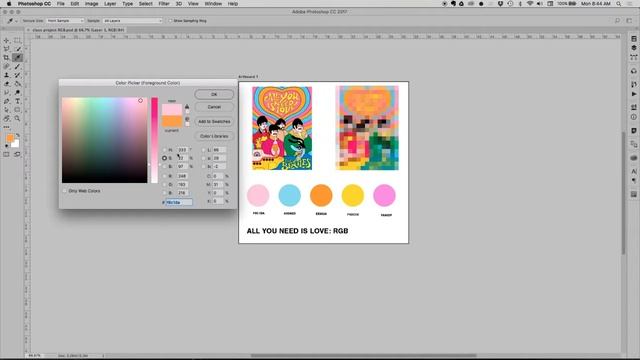Select the Zoom tool
This screenshot has width=640, height=360.
(17, 118)
